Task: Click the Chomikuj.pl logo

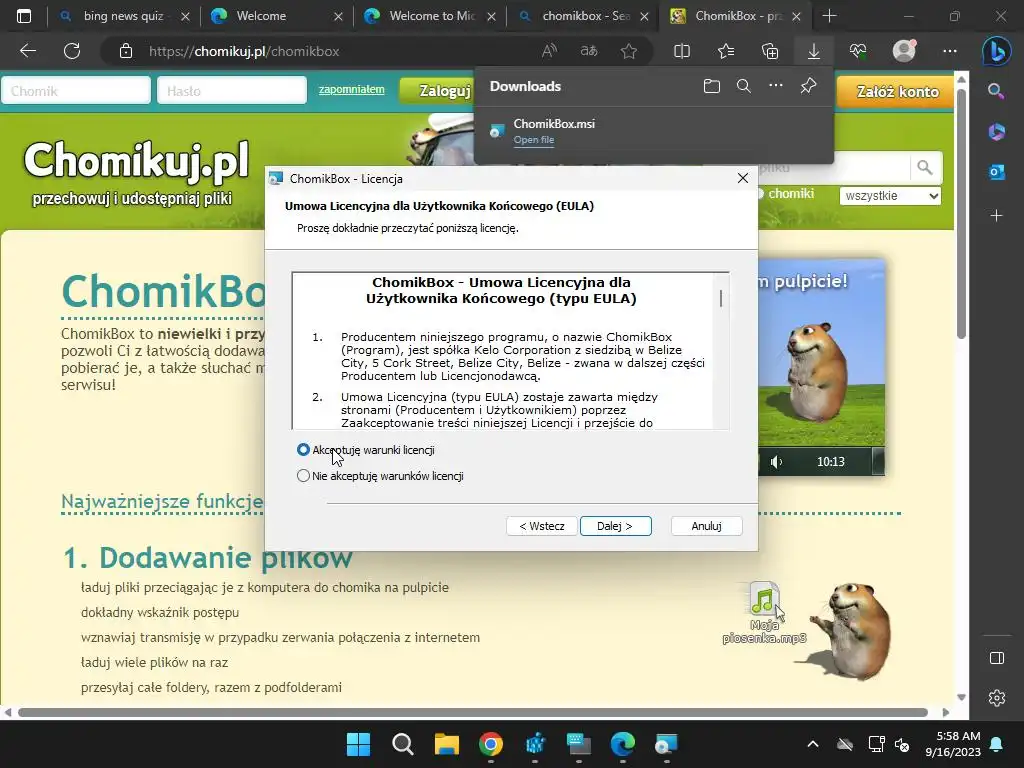Action: pos(136,161)
